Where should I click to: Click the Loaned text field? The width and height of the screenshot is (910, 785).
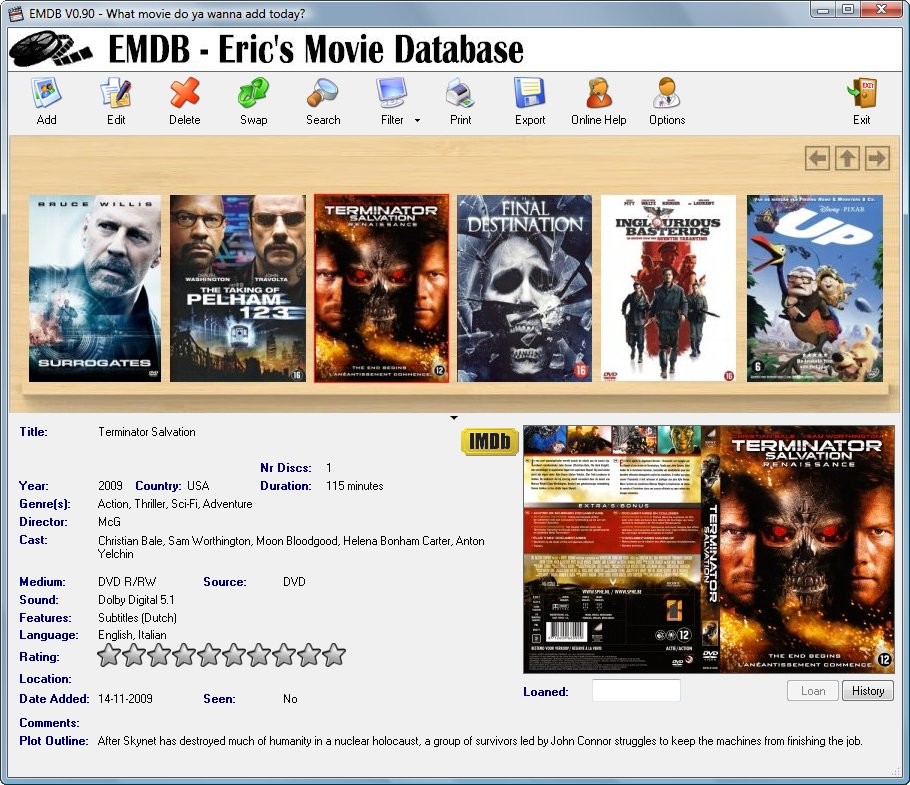click(x=637, y=689)
